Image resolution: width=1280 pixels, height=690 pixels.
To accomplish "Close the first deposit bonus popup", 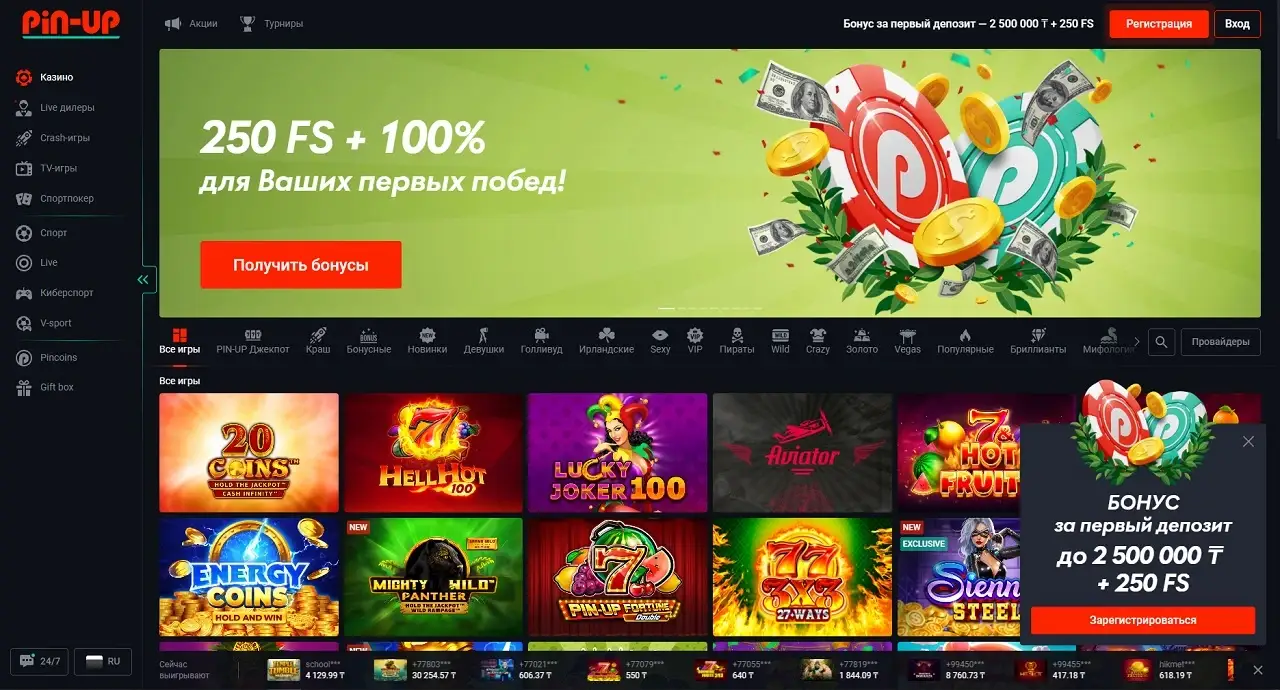I will click(x=1248, y=441).
